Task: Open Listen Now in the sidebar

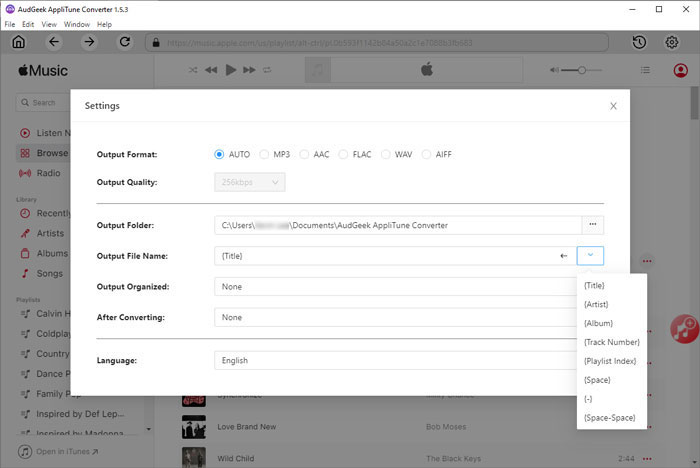Action: [x=45, y=133]
